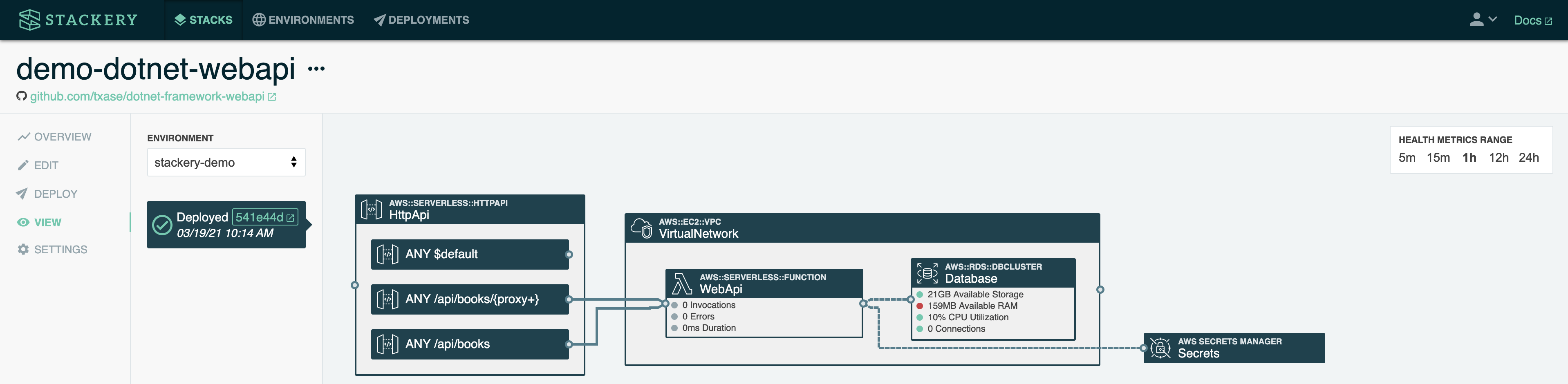Click the ANY /api/books route icon
The height and width of the screenshot is (384, 1568).
click(388, 344)
